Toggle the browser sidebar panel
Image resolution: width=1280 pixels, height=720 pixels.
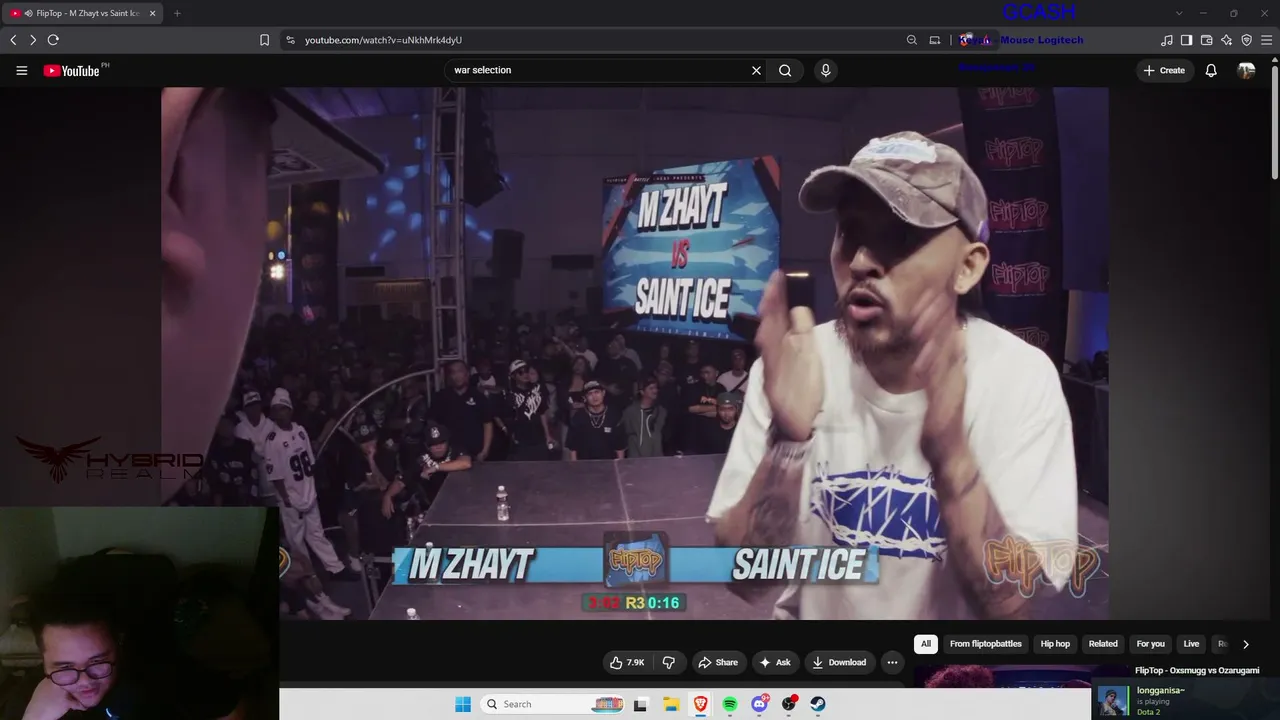[1186, 40]
